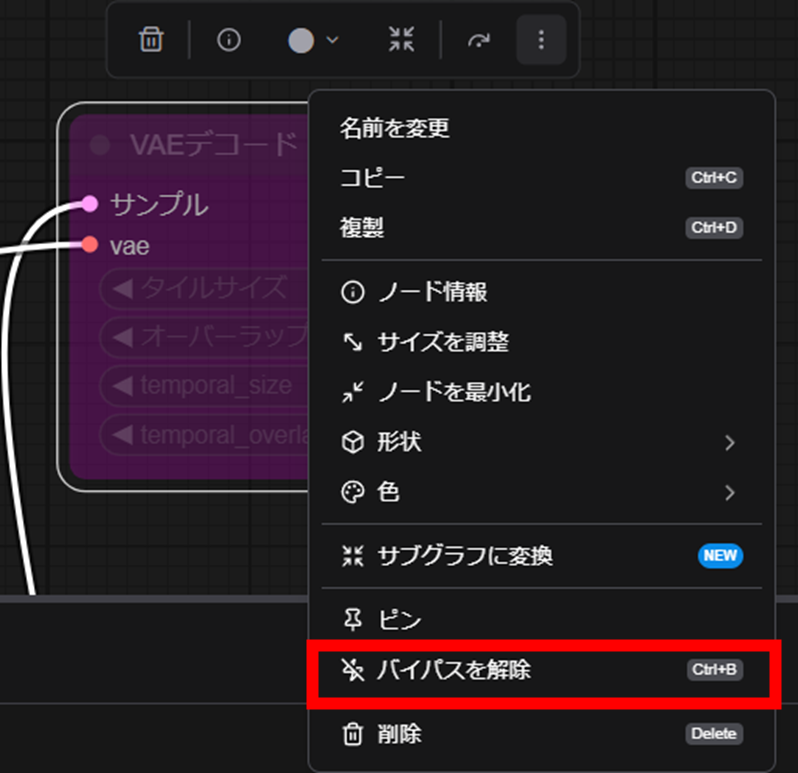Click the crossed-out icon beside バイパスを解除
Viewport: 798px width, 773px height.
coord(353,670)
